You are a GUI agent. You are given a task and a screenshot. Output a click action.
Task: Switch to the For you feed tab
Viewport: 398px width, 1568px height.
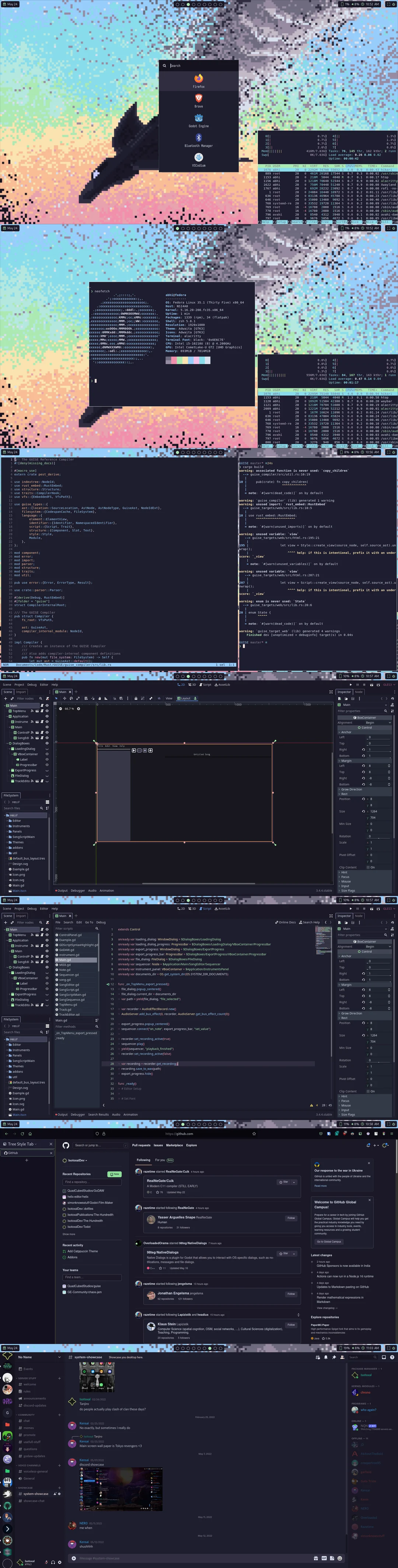click(160, 1160)
